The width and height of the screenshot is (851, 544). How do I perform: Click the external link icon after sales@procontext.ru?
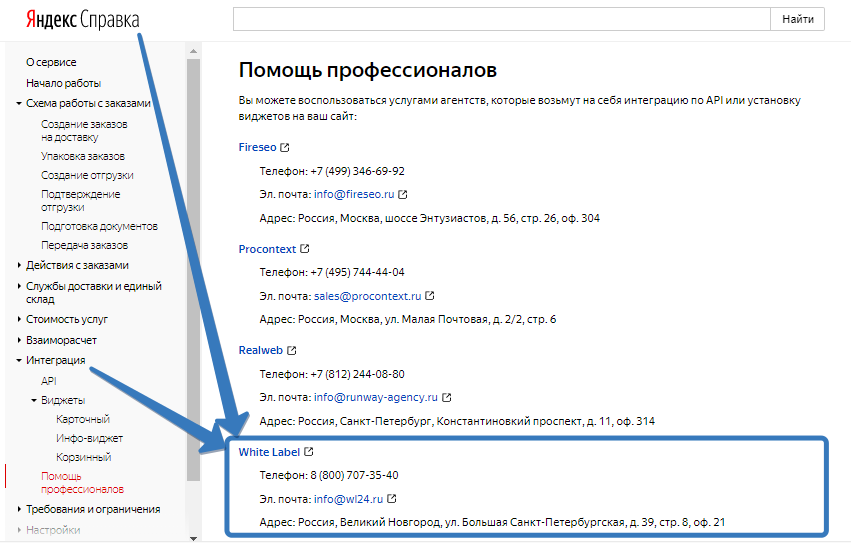[430, 296]
